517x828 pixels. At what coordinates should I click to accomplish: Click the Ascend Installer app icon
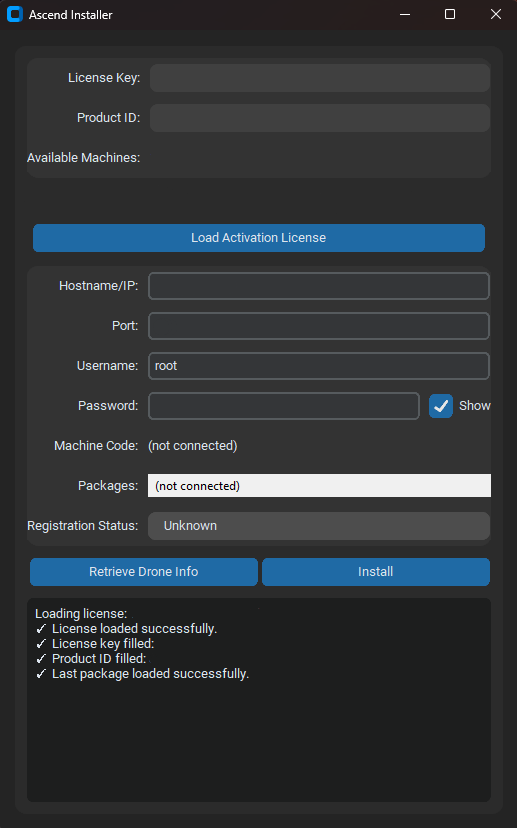tap(15, 14)
